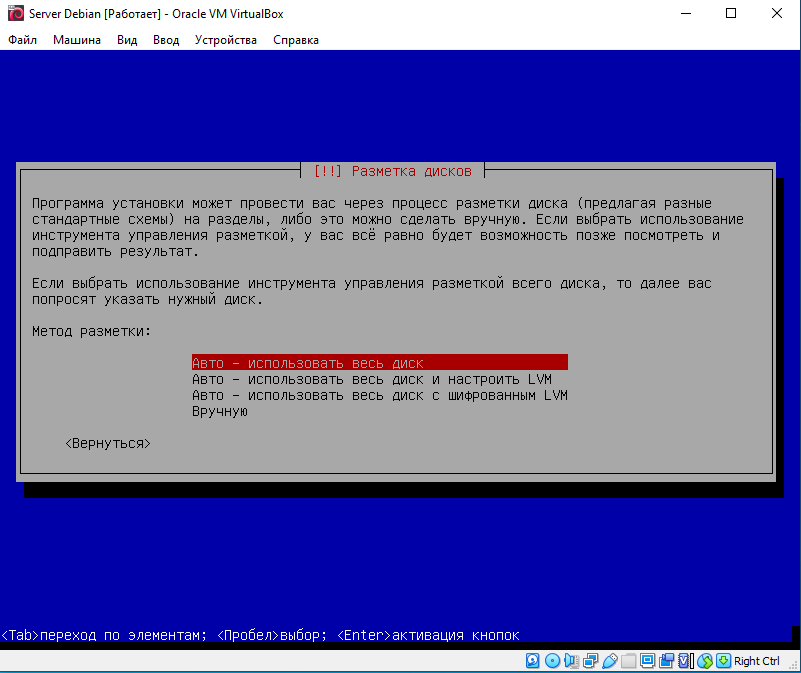Open the optical disk status icon
801x673 pixels.
click(551, 661)
